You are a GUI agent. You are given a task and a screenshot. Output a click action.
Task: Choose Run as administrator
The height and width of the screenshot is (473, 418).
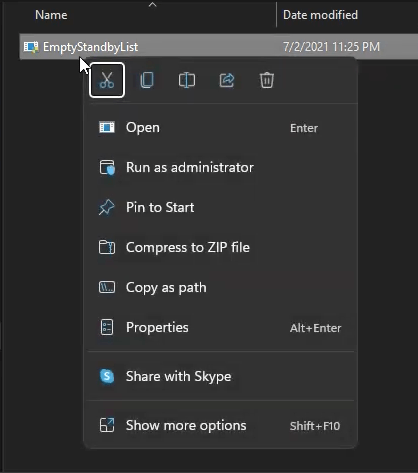[x=220, y=167]
